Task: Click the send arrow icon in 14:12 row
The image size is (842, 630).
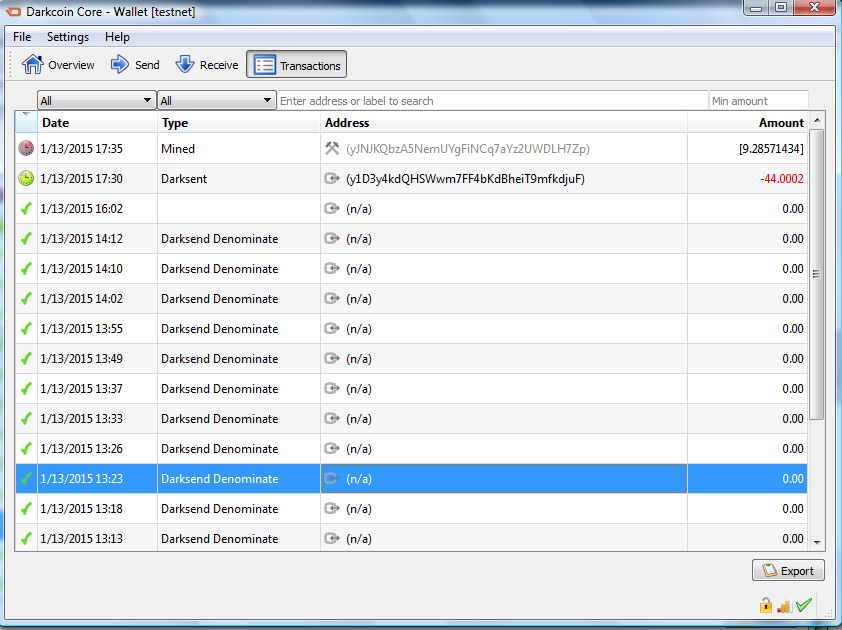Action: click(x=332, y=238)
